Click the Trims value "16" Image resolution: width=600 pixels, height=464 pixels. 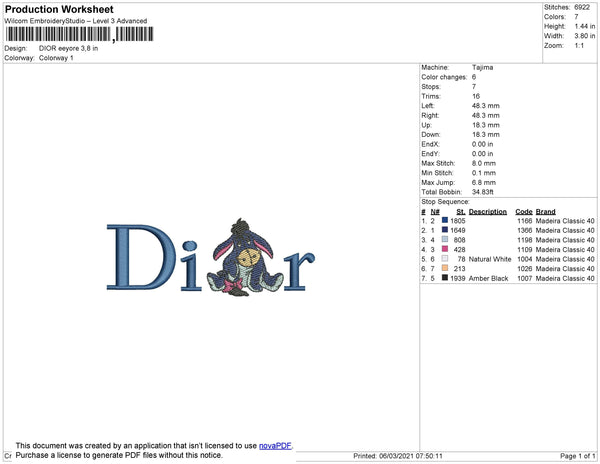pos(476,96)
